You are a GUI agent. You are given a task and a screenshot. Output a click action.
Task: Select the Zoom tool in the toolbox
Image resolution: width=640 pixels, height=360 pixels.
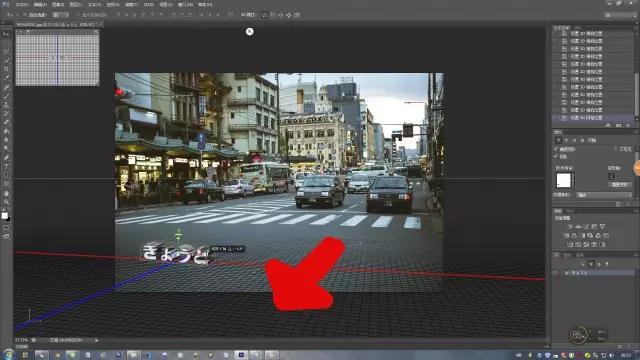pos(7,202)
